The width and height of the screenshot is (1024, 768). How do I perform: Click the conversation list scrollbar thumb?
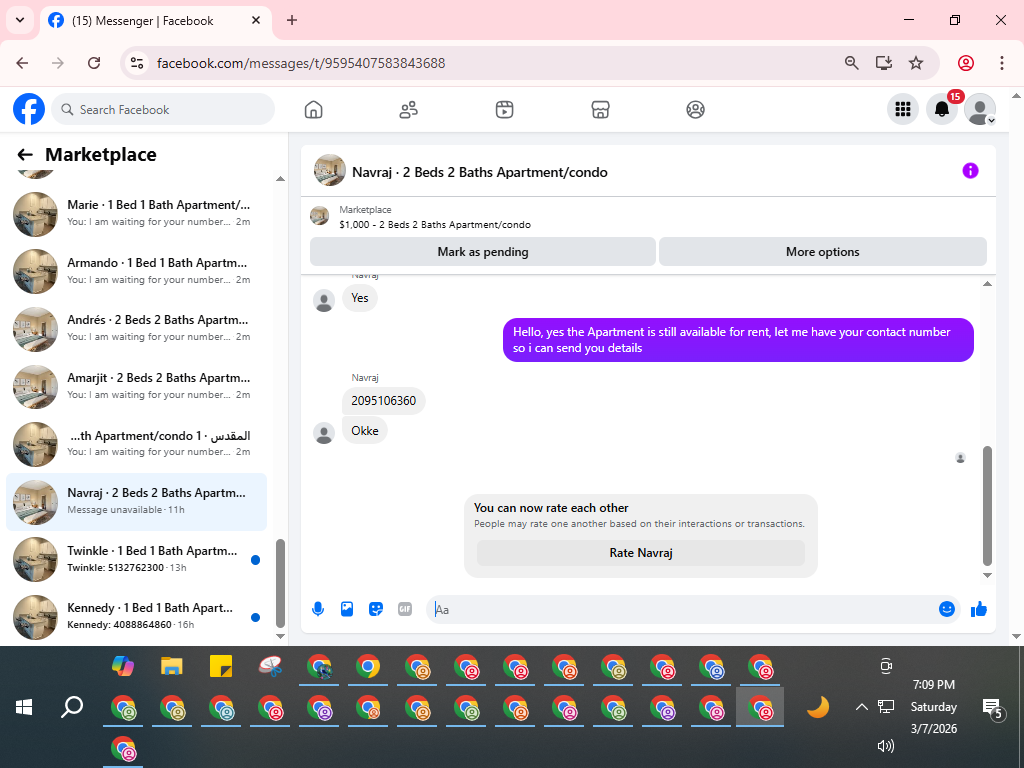pyautogui.click(x=281, y=583)
